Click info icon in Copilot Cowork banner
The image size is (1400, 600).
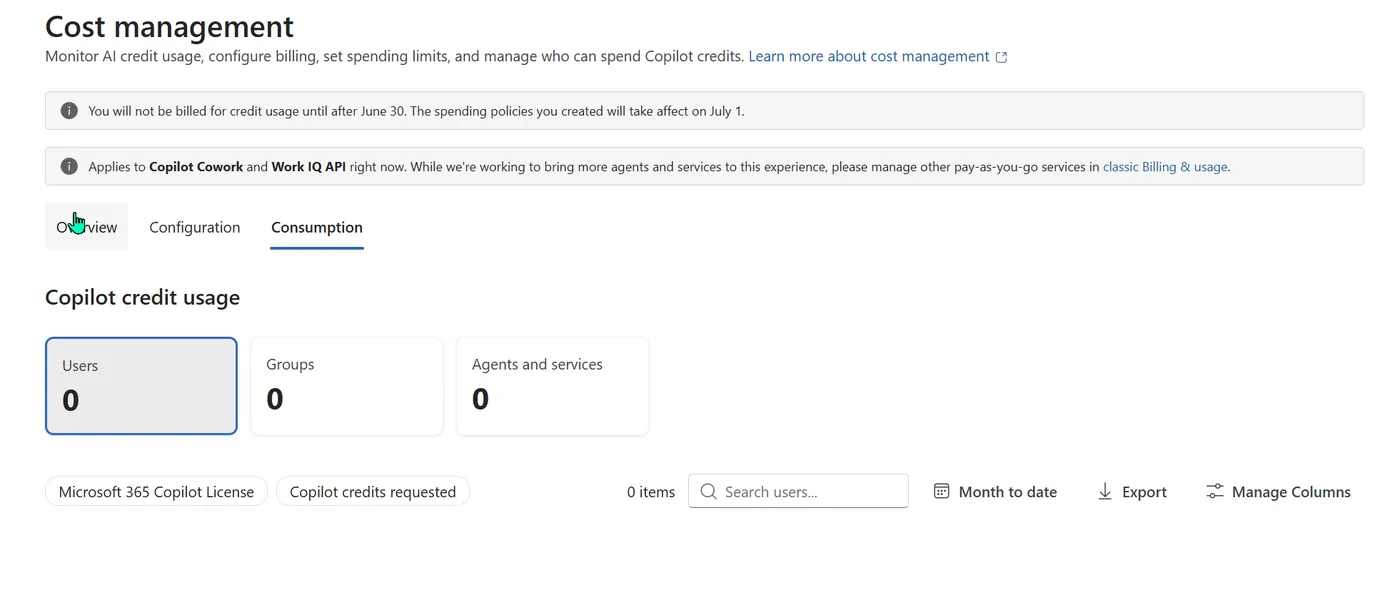[69, 166]
